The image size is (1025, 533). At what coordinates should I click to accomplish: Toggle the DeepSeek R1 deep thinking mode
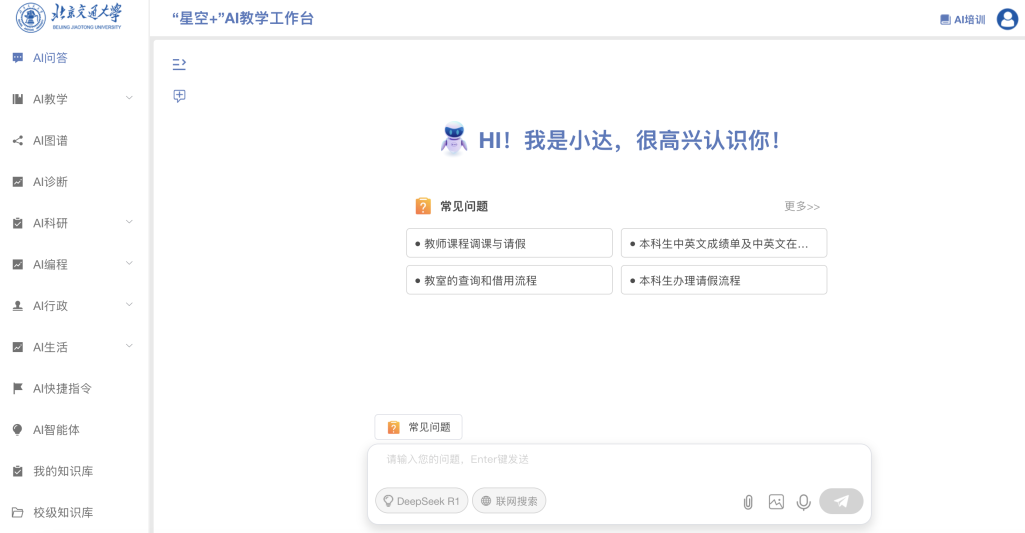tap(421, 501)
